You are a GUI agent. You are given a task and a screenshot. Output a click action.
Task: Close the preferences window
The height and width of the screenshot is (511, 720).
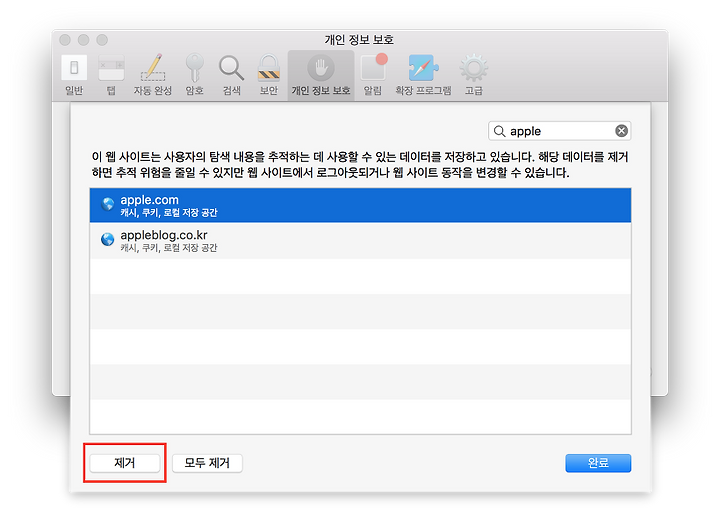(x=65, y=40)
